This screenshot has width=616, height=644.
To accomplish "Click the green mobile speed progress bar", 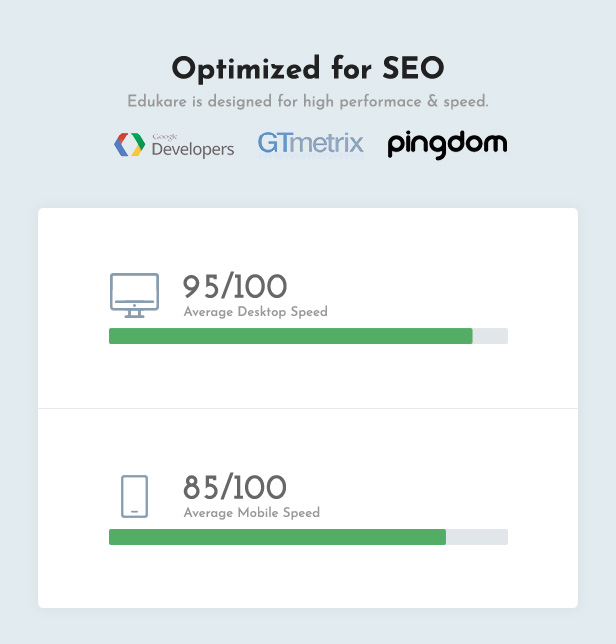I will pyautogui.click(x=277, y=537).
